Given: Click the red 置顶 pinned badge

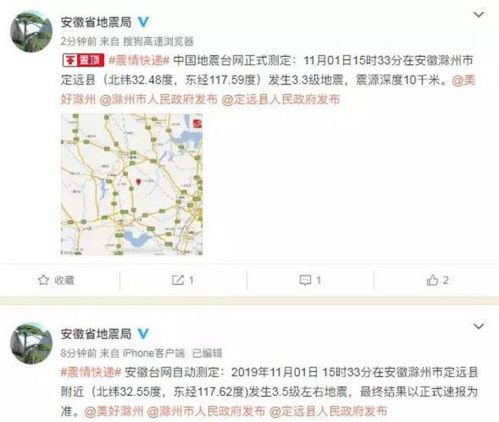Looking at the screenshot, I should point(83,61).
